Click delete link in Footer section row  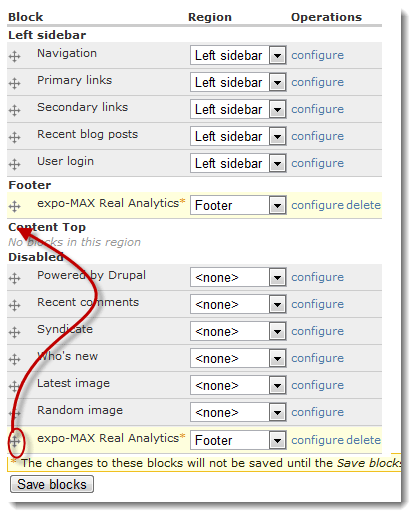(x=363, y=205)
